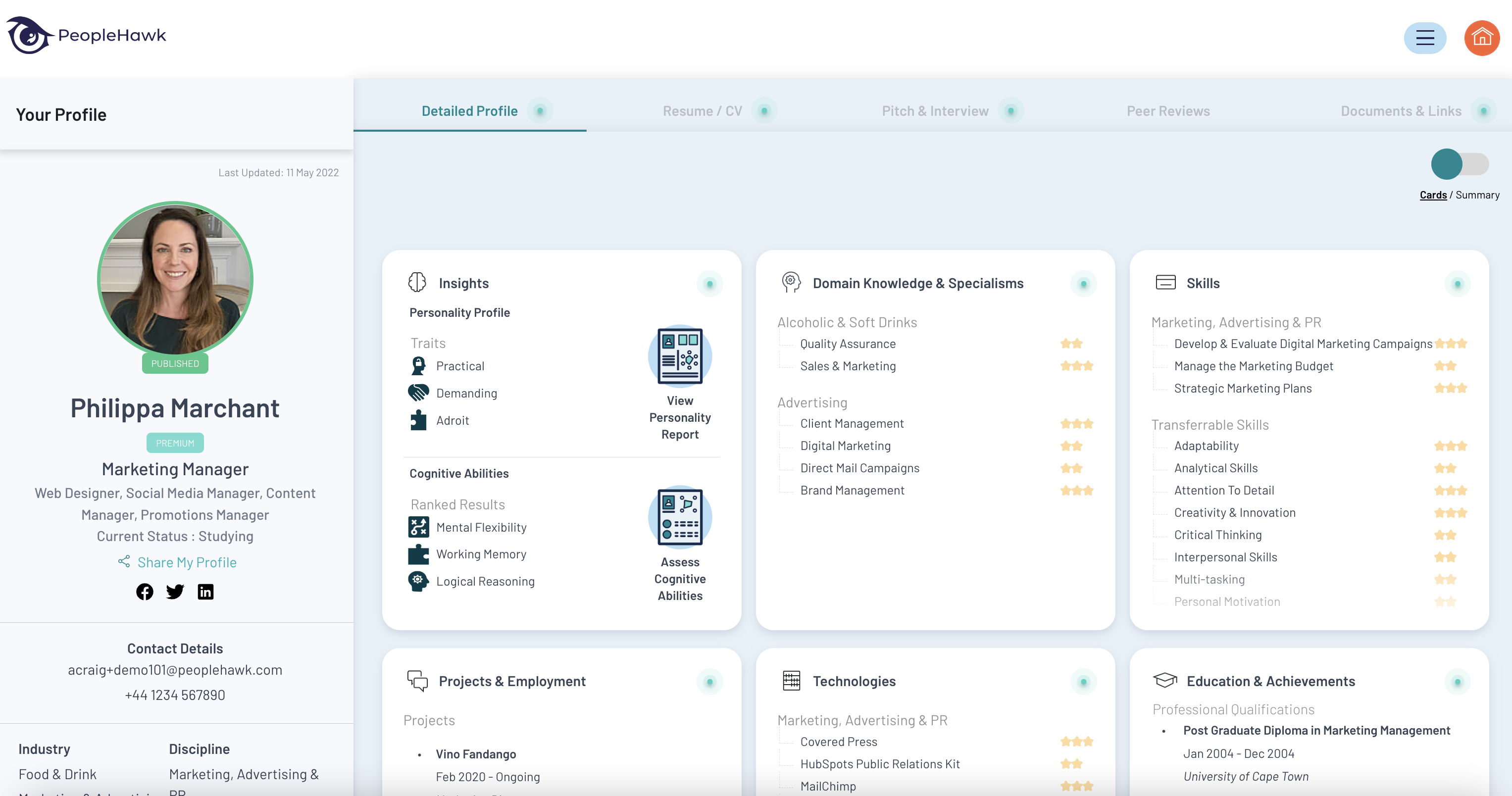This screenshot has width=1512, height=796.
Task: Click the Share My Profile link
Action: point(186,562)
